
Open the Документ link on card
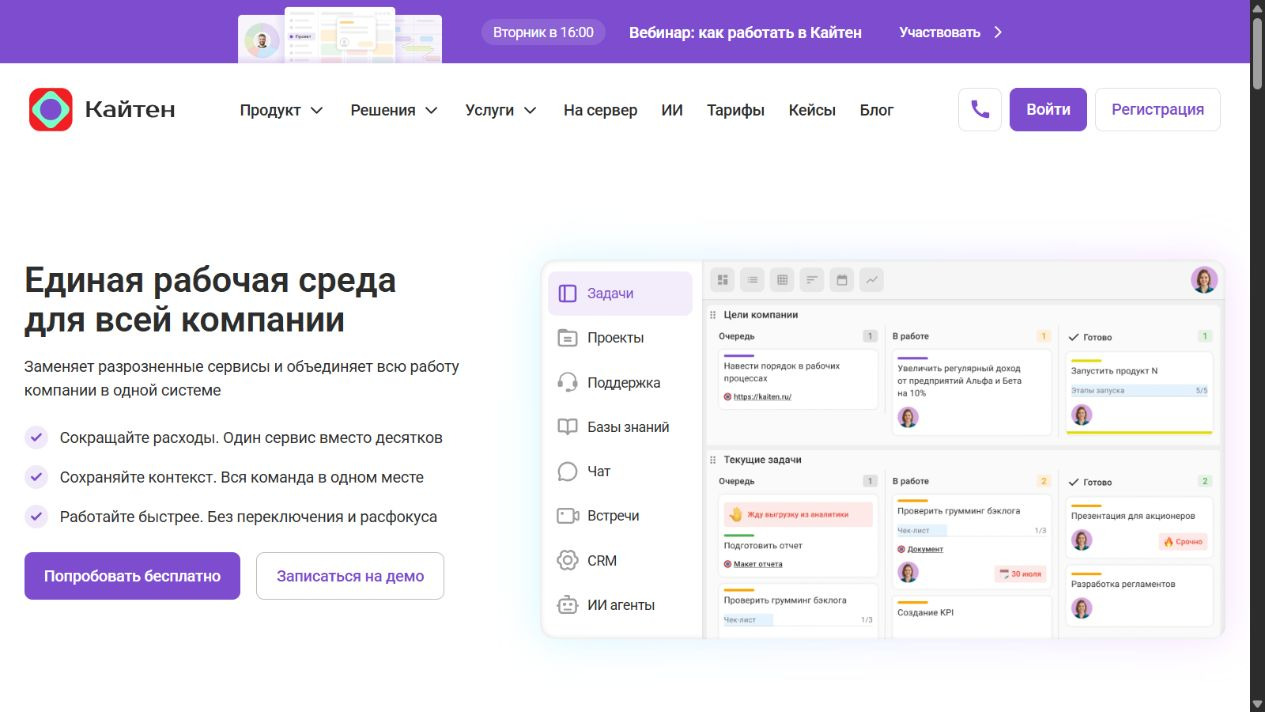tap(925, 549)
